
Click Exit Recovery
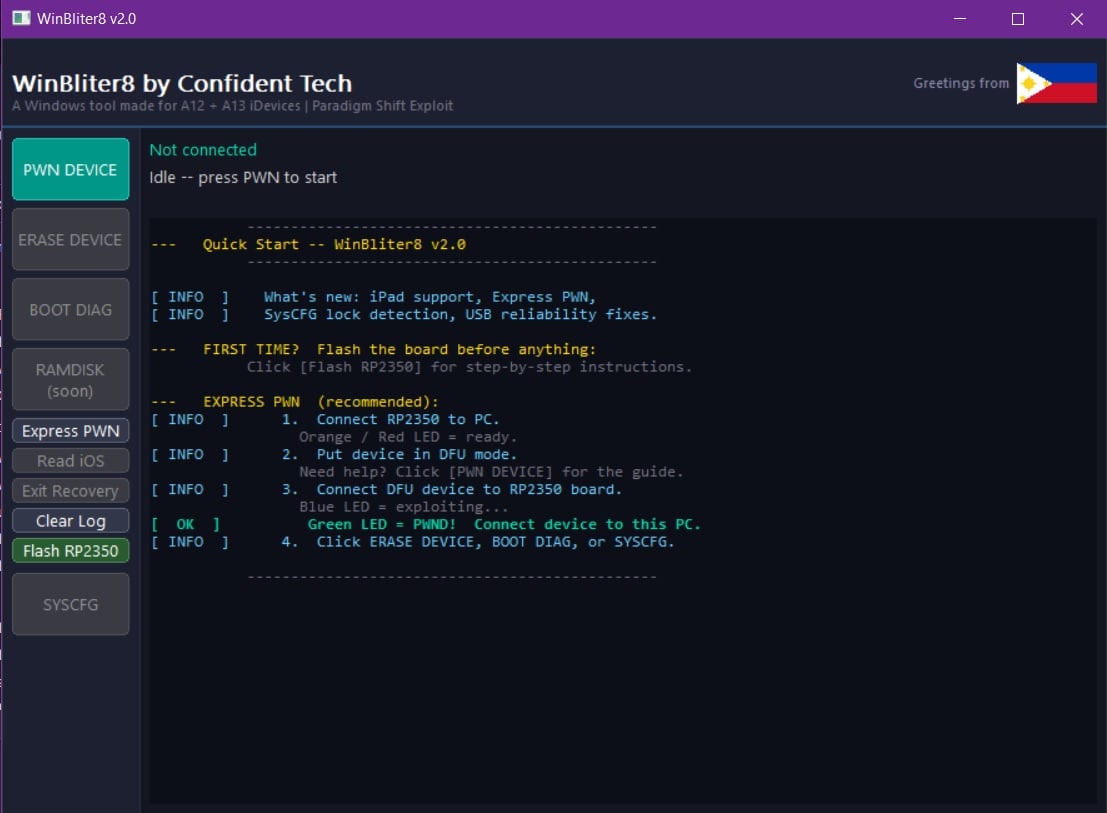(71, 490)
